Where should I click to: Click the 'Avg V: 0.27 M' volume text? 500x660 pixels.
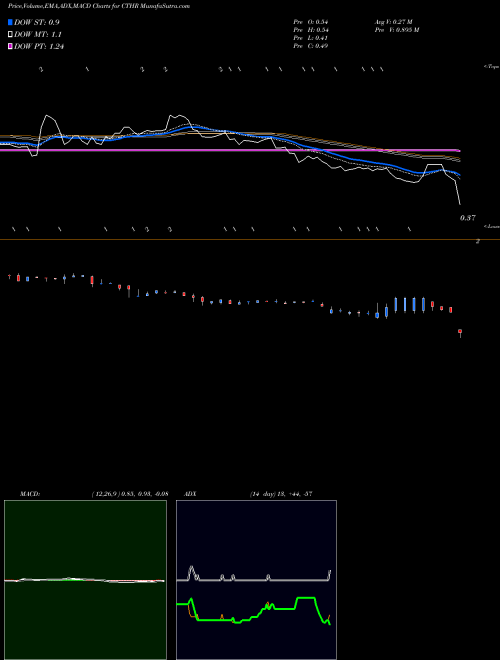coord(394,21)
